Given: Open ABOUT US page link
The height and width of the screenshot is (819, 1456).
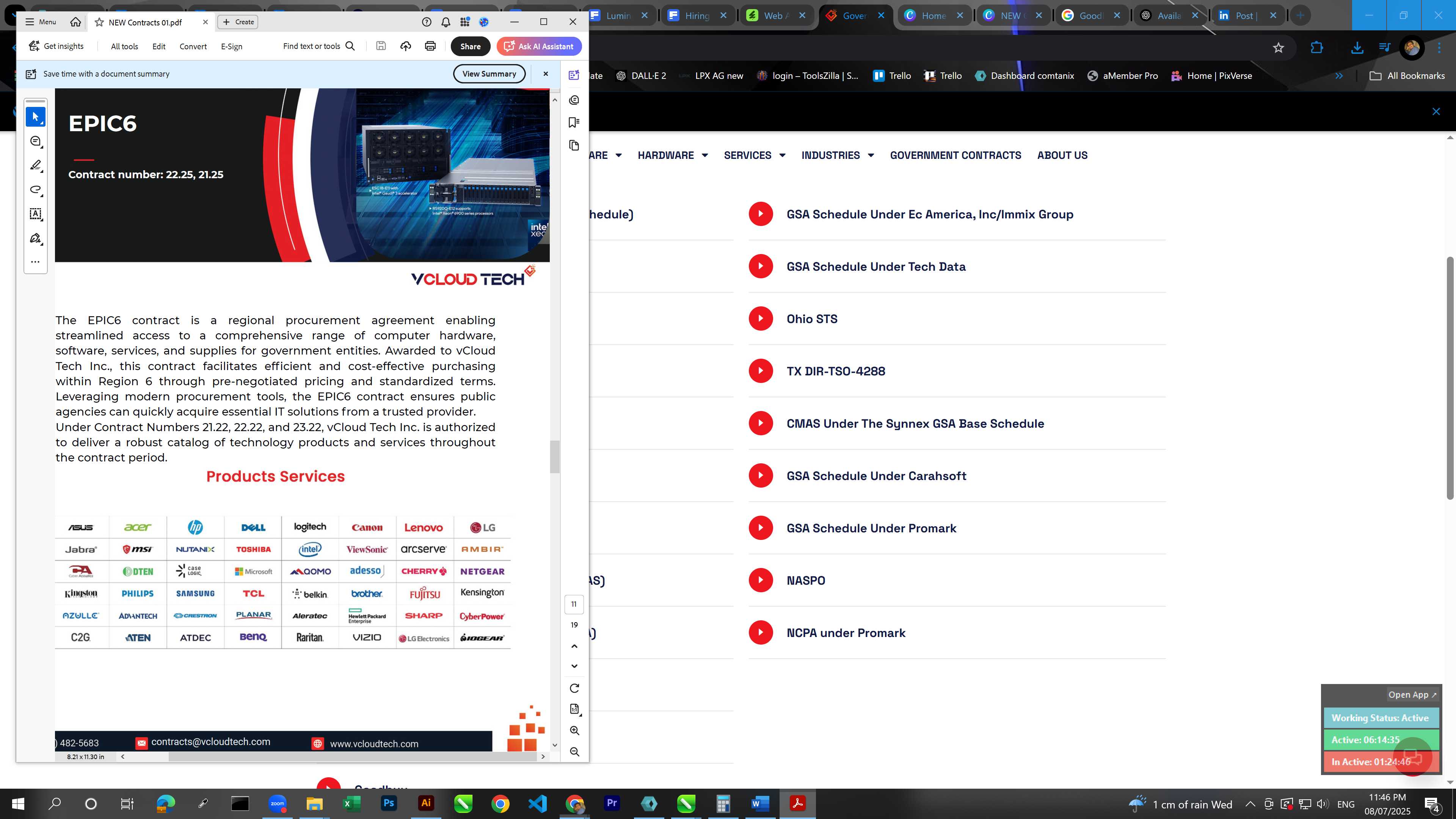Looking at the screenshot, I should coord(1062,155).
